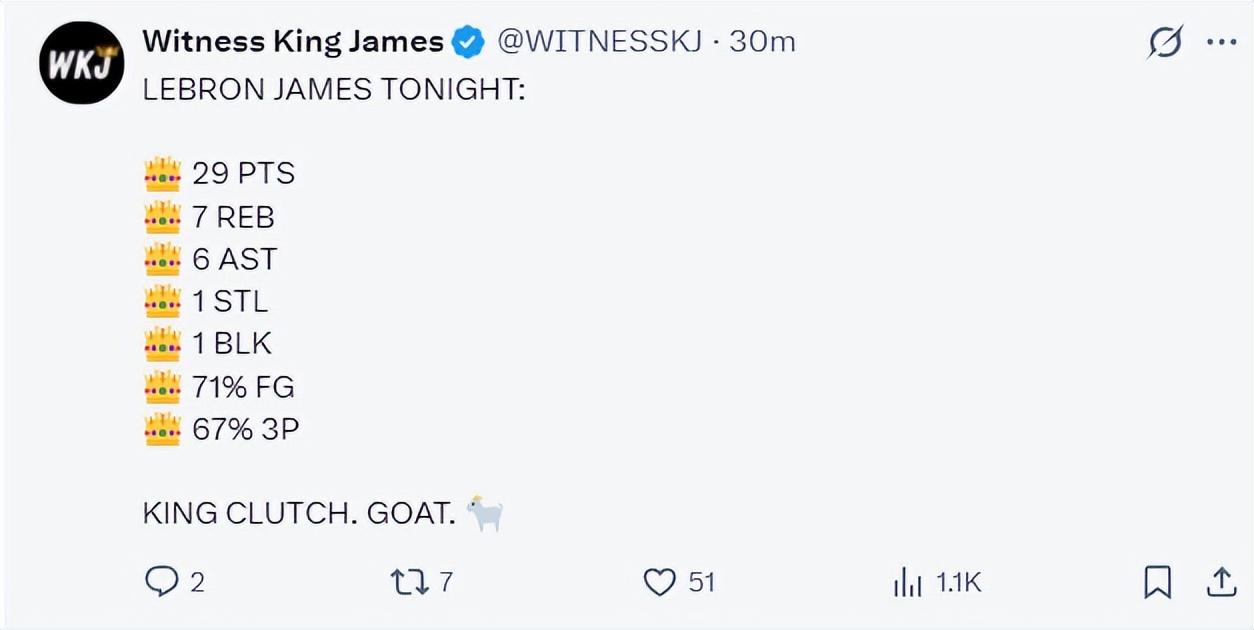The height and width of the screenshot is (630, 1254).
Task: Click the like count number 51
Action: point(702,582)
